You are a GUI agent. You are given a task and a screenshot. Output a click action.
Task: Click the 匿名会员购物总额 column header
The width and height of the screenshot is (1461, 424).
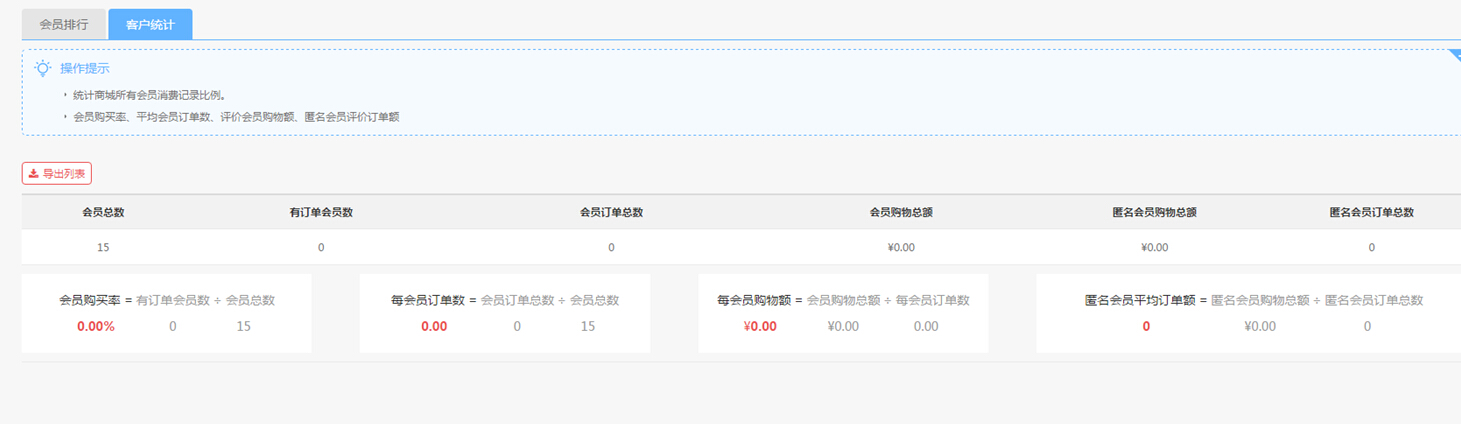click(1154, 212)
